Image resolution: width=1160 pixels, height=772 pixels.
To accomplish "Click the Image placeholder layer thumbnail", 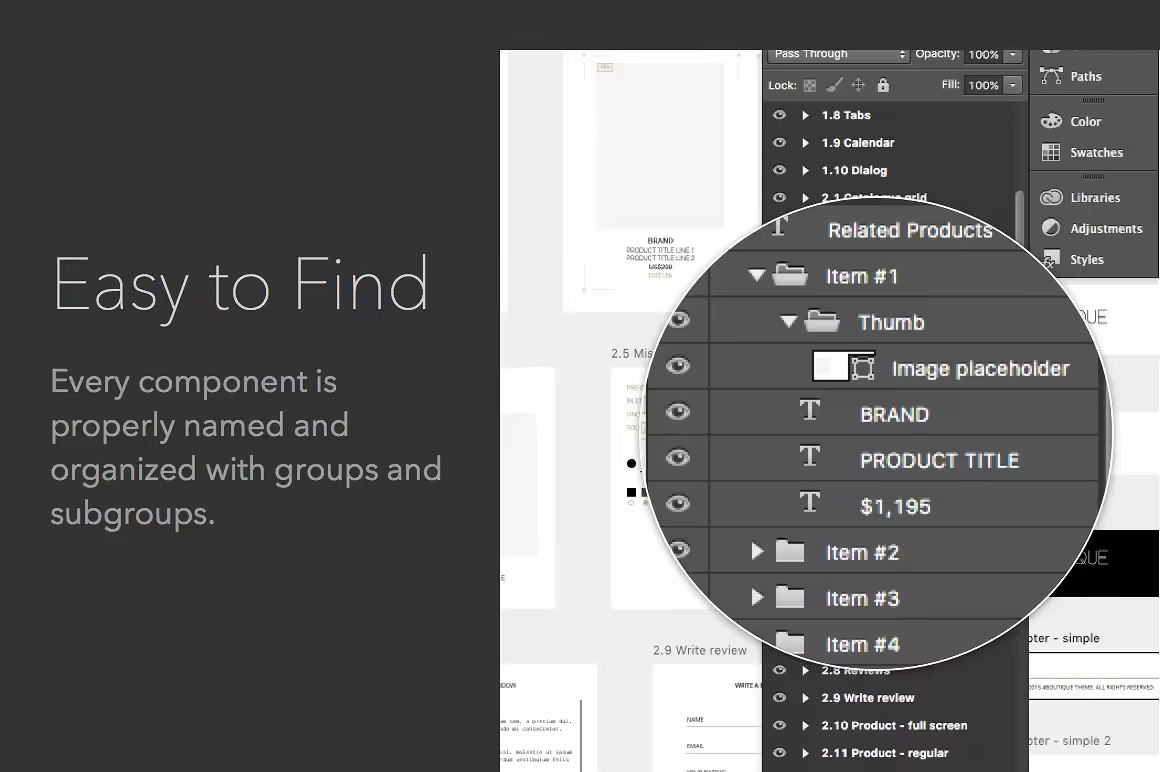I will coord(830,367).
